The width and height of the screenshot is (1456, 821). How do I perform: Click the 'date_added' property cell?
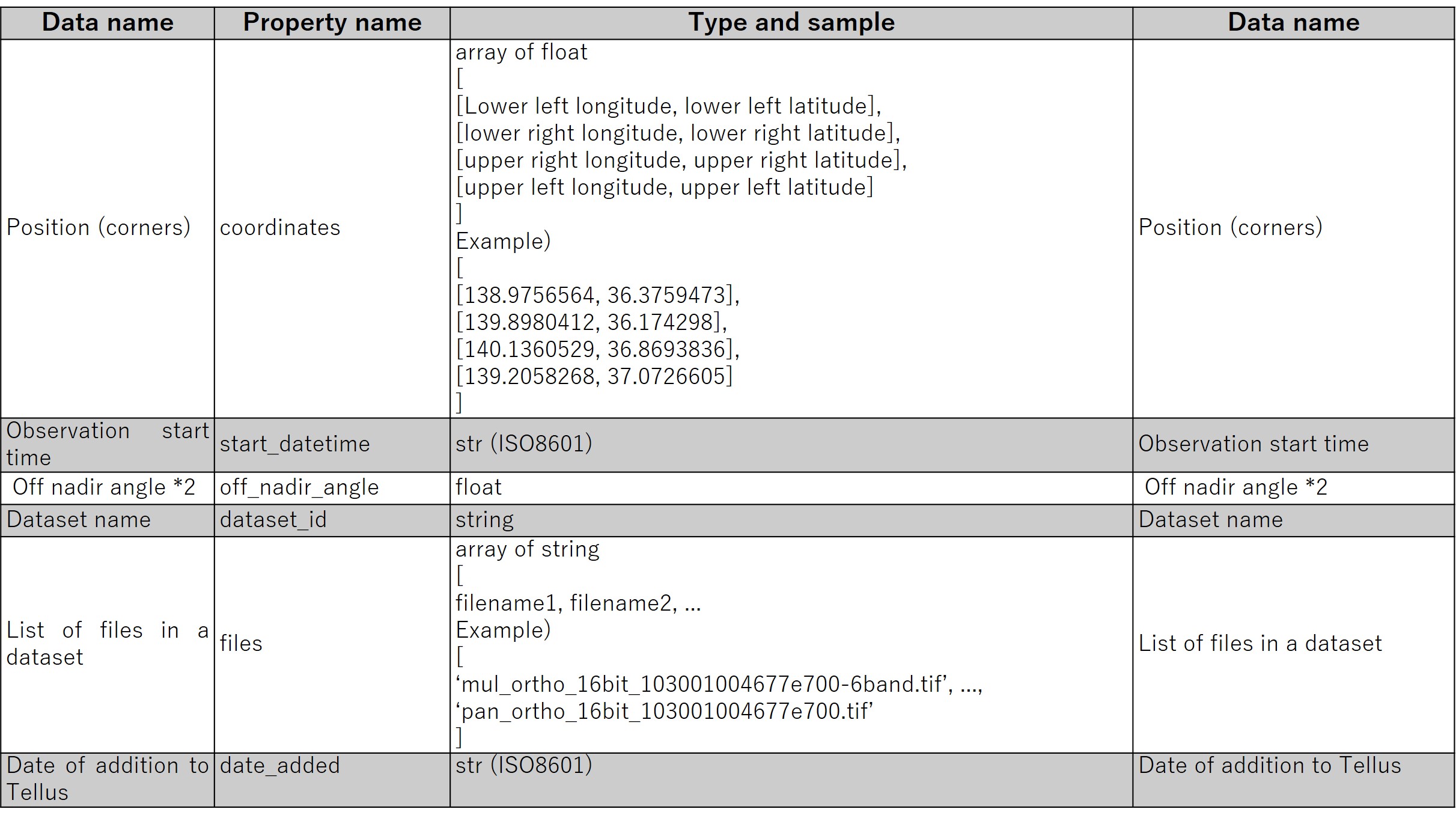point(332,780)
